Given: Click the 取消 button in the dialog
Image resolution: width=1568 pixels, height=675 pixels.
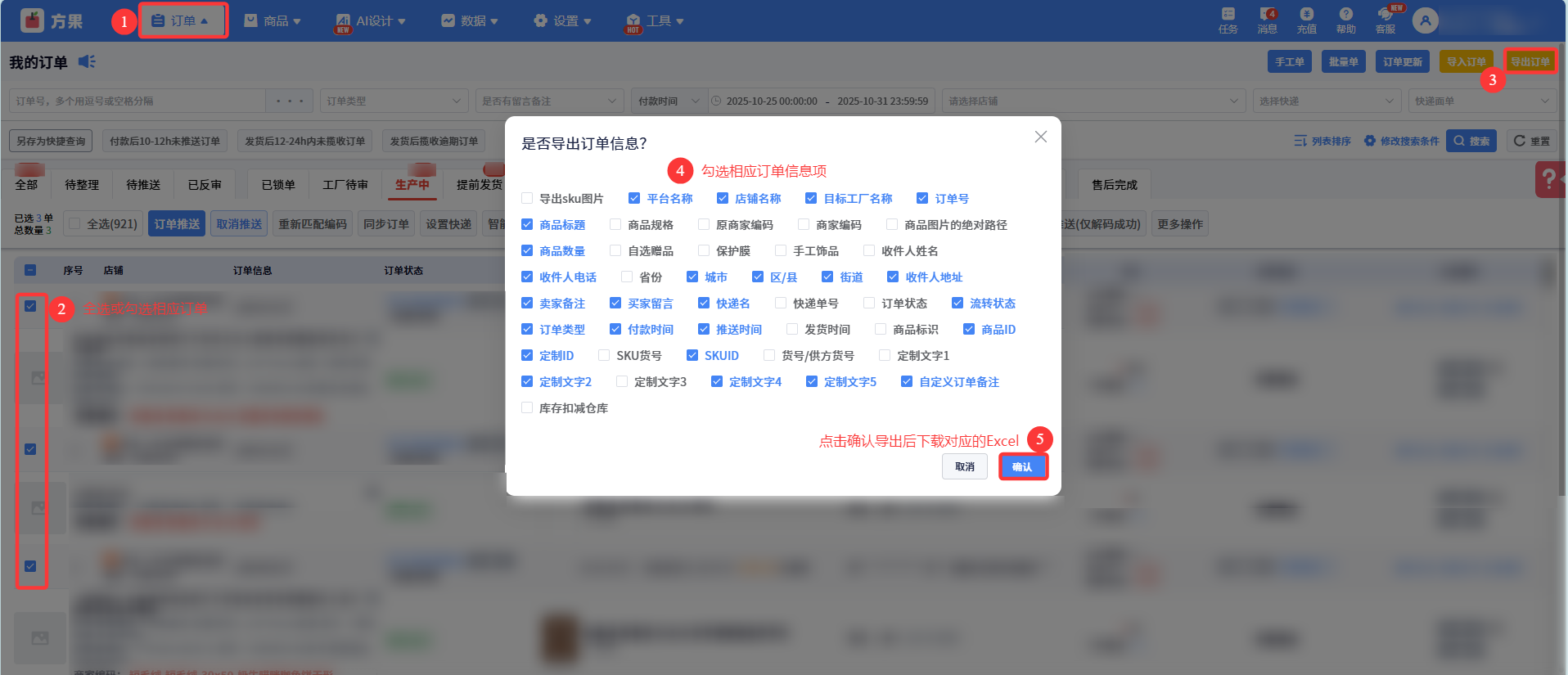Looking at the screenshot, I should coord(965,466).
